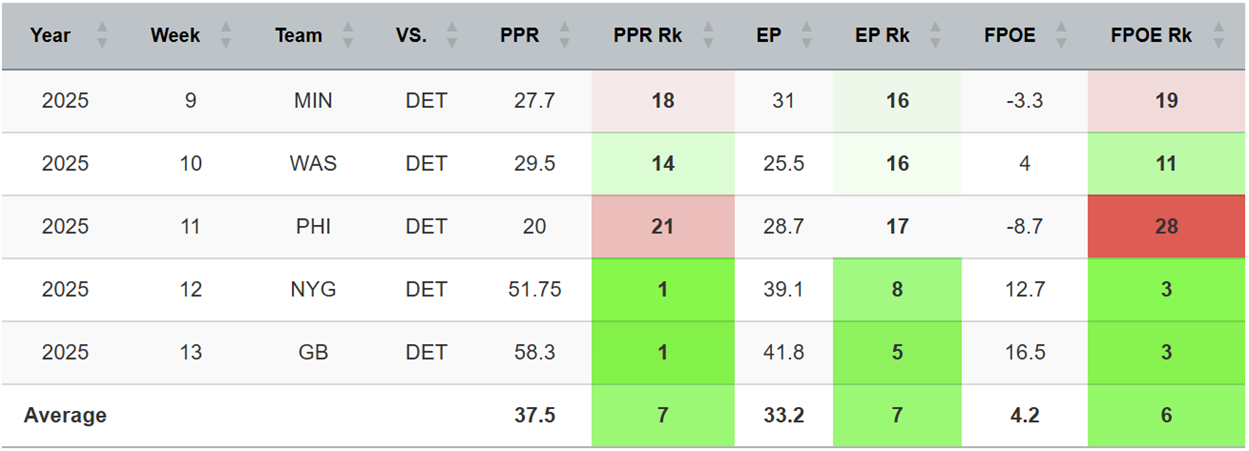Sort by FPOE using its arrows

(1061, 36)
